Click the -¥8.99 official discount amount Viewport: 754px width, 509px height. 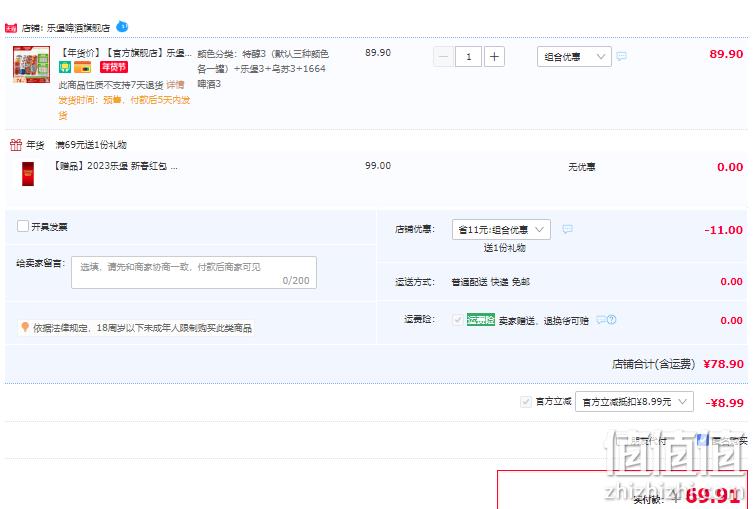(724, 403)
